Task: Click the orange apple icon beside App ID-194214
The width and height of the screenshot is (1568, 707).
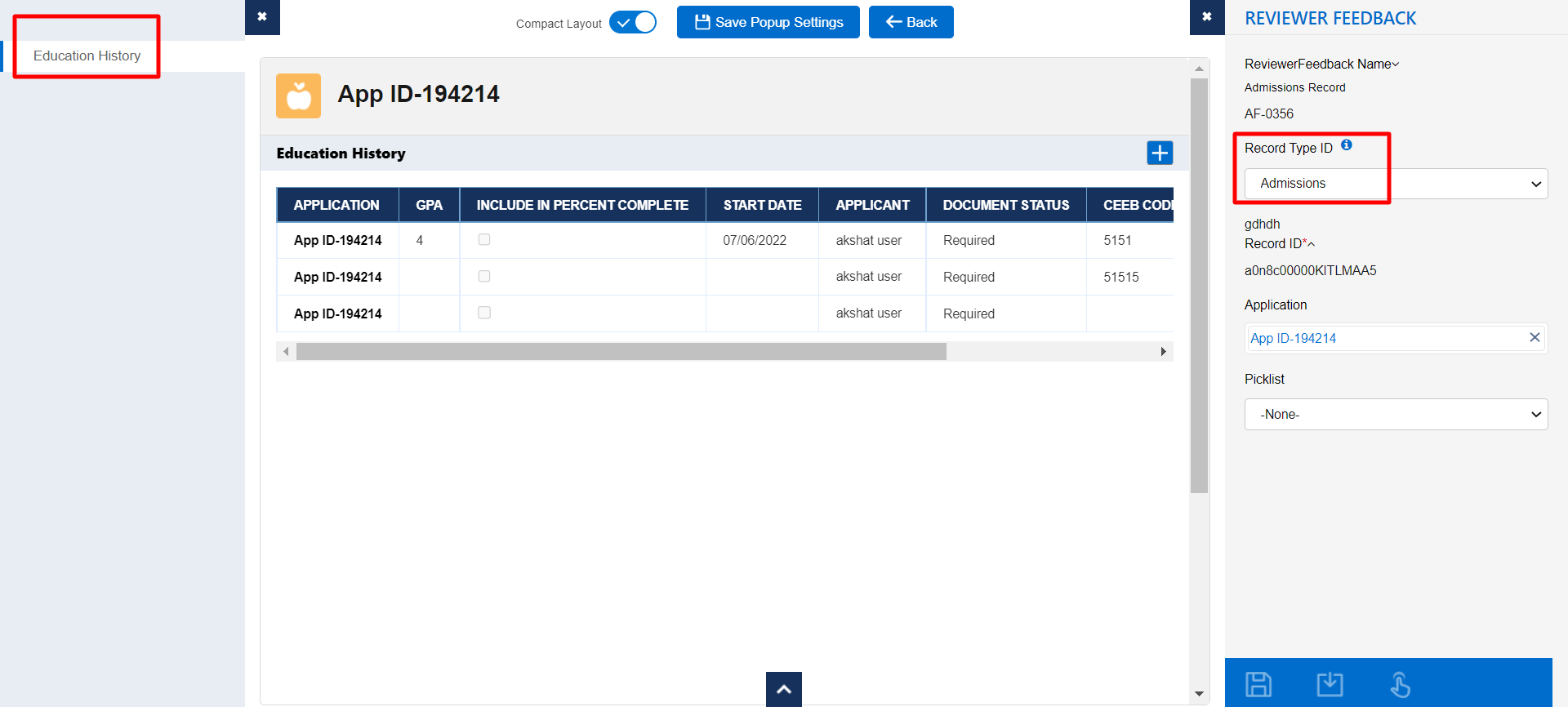Action: click(298, 96)
